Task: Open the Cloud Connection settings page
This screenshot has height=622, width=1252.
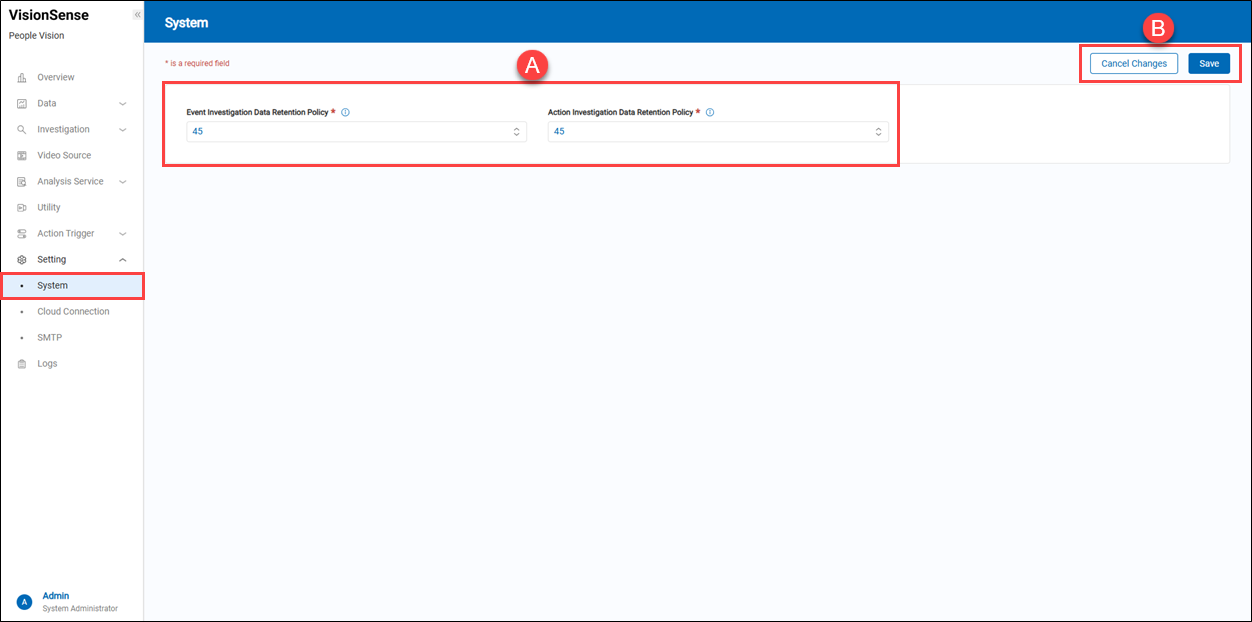Action: [73, 312]
